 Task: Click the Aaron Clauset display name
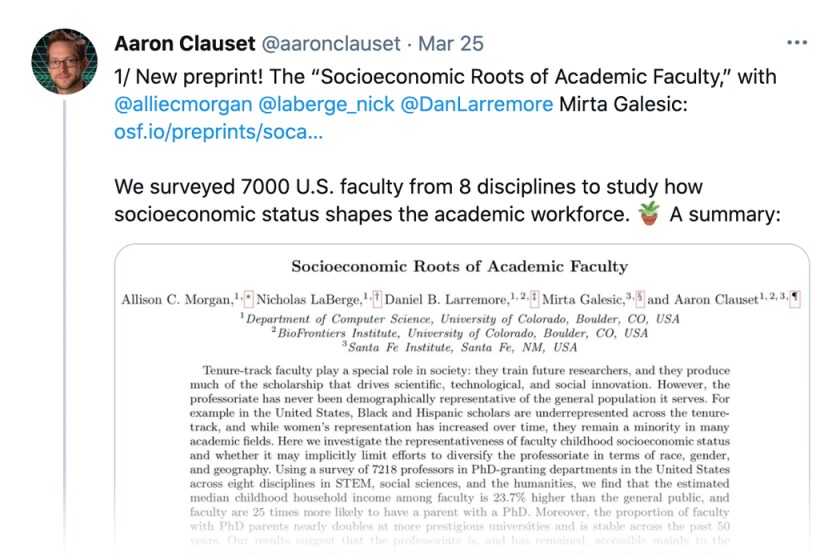click(x=185, y=43)
